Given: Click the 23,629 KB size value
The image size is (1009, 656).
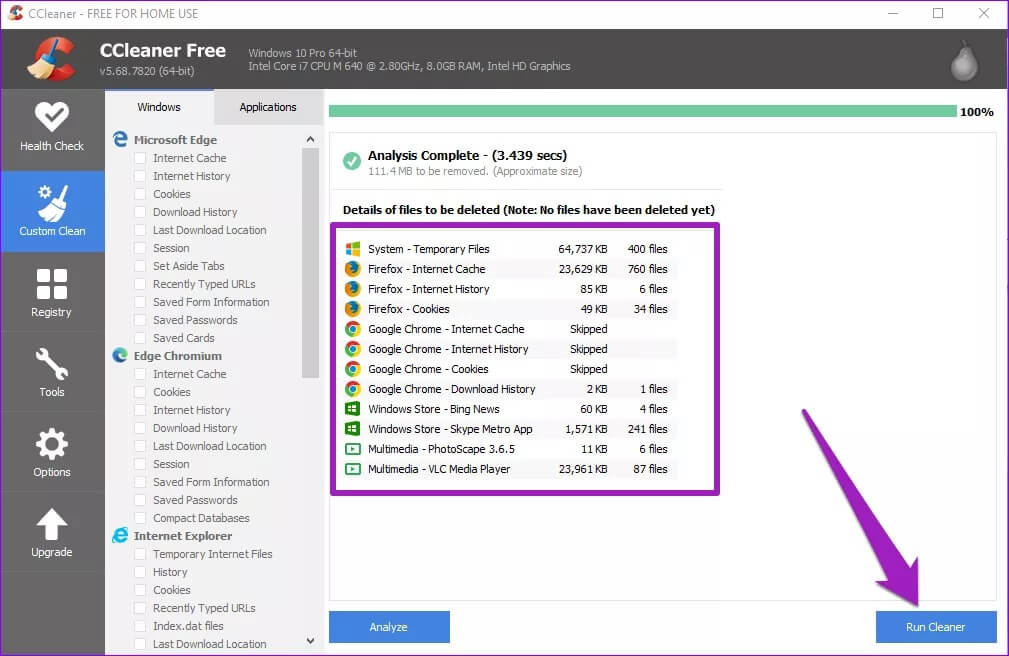Looking at the screenshot, I should pos(583,268).
